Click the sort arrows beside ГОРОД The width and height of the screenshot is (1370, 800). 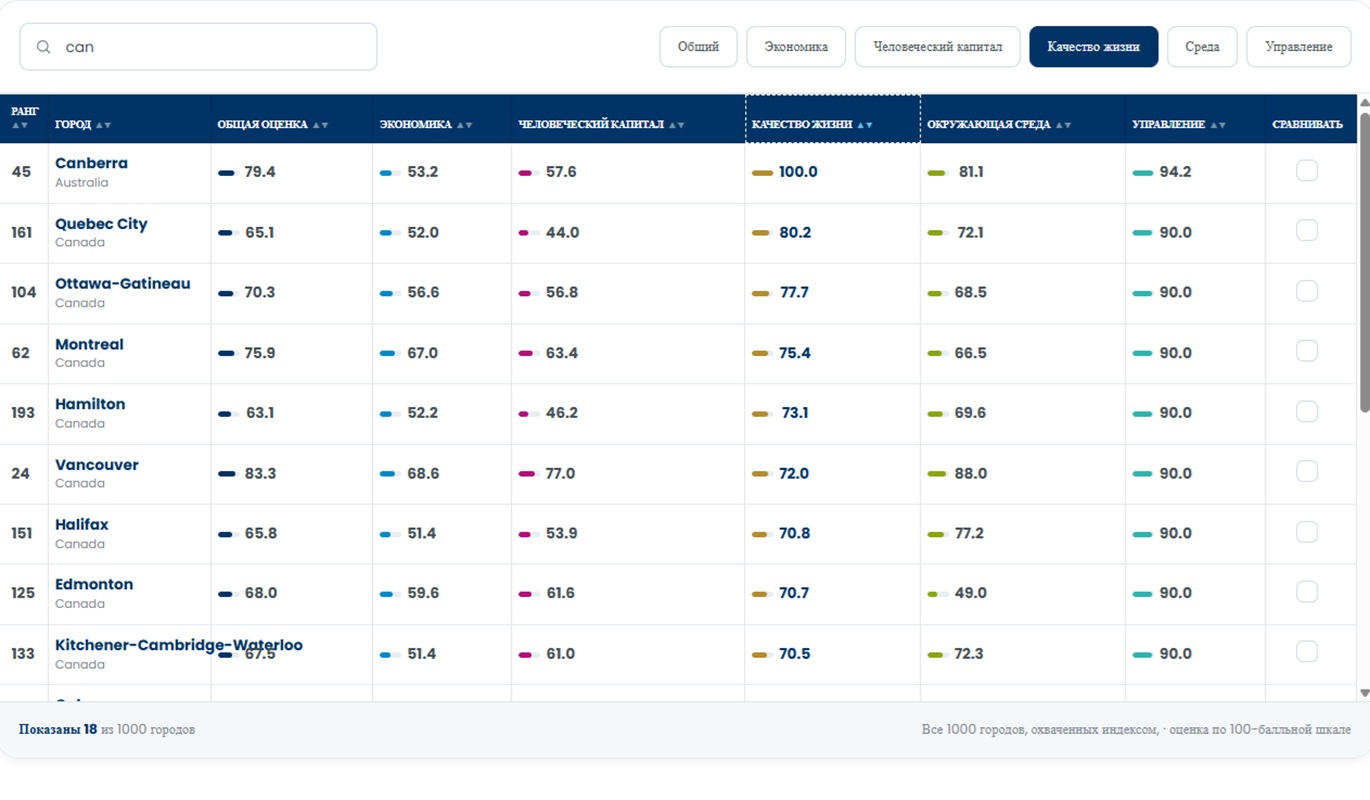tap(103, 125)
